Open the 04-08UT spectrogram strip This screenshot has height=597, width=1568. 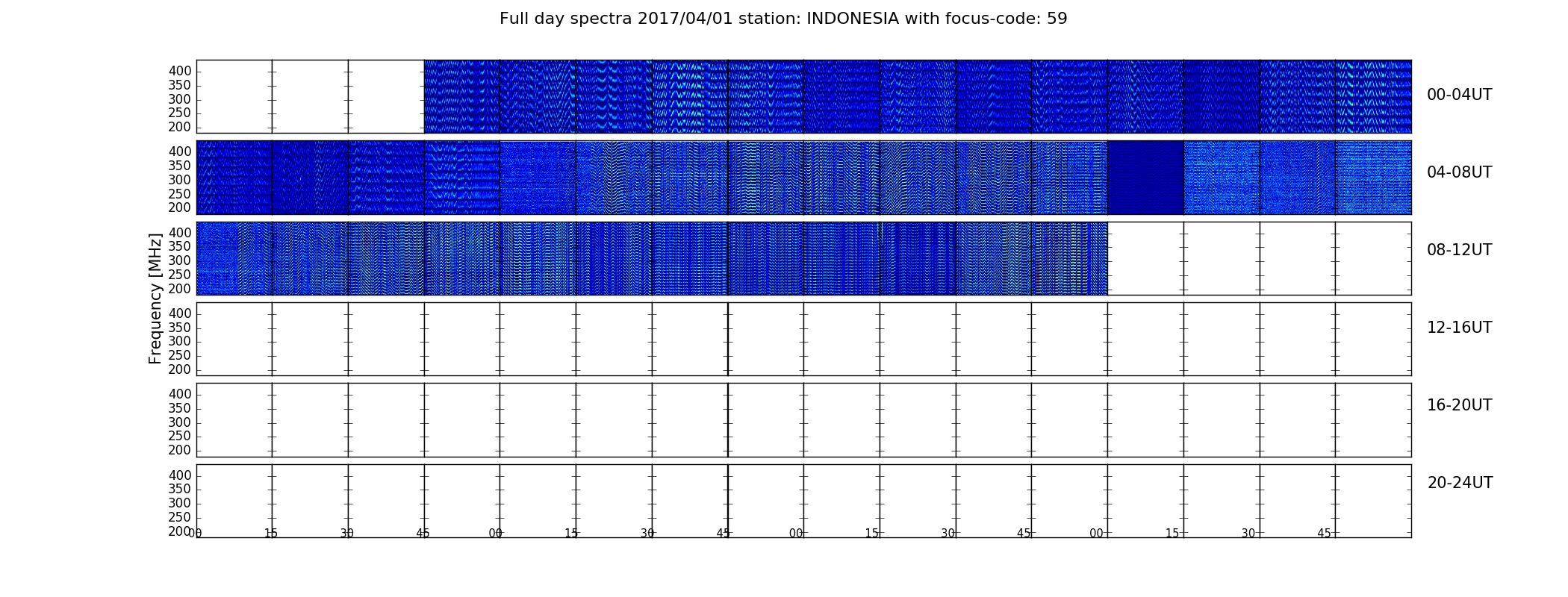[803, 178]
